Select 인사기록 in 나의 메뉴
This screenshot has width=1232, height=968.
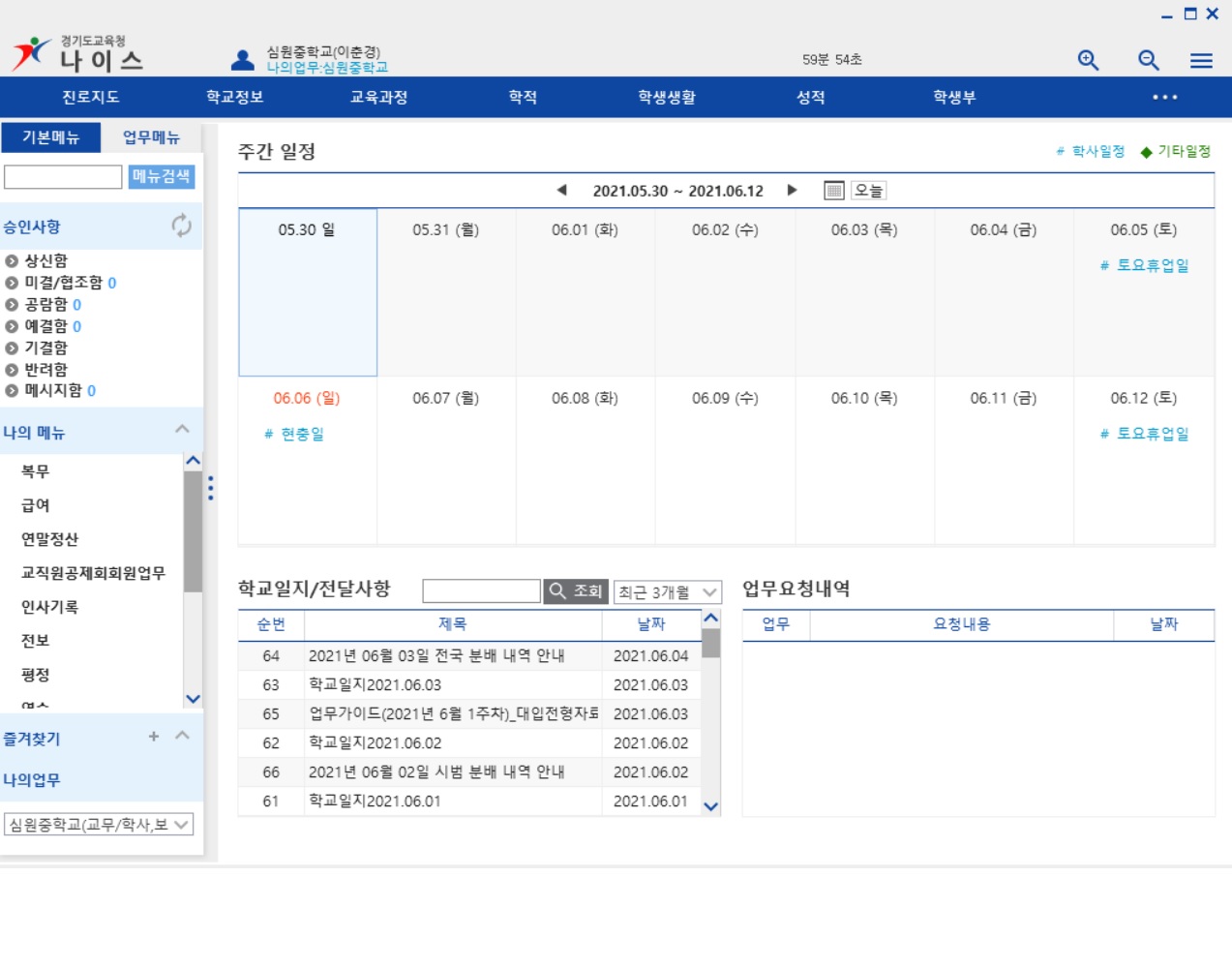coord(49,607)
